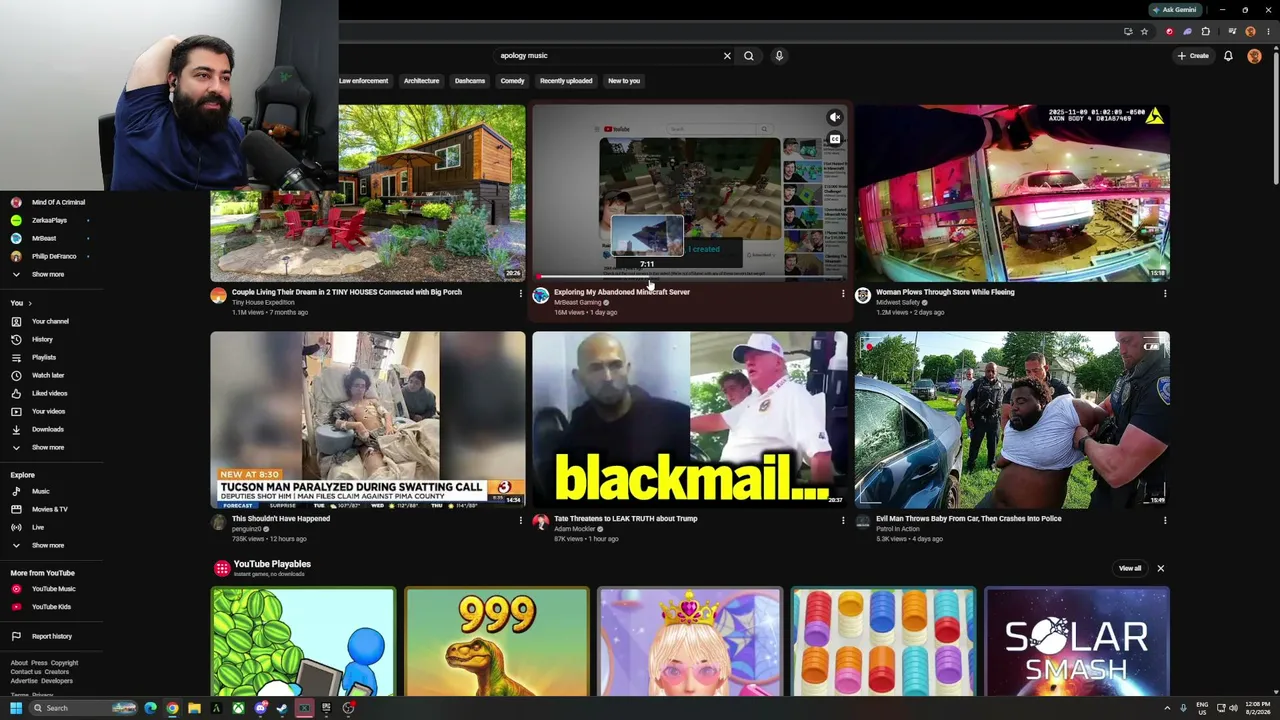Open the History page icon in sidebar

coord(16,339)
